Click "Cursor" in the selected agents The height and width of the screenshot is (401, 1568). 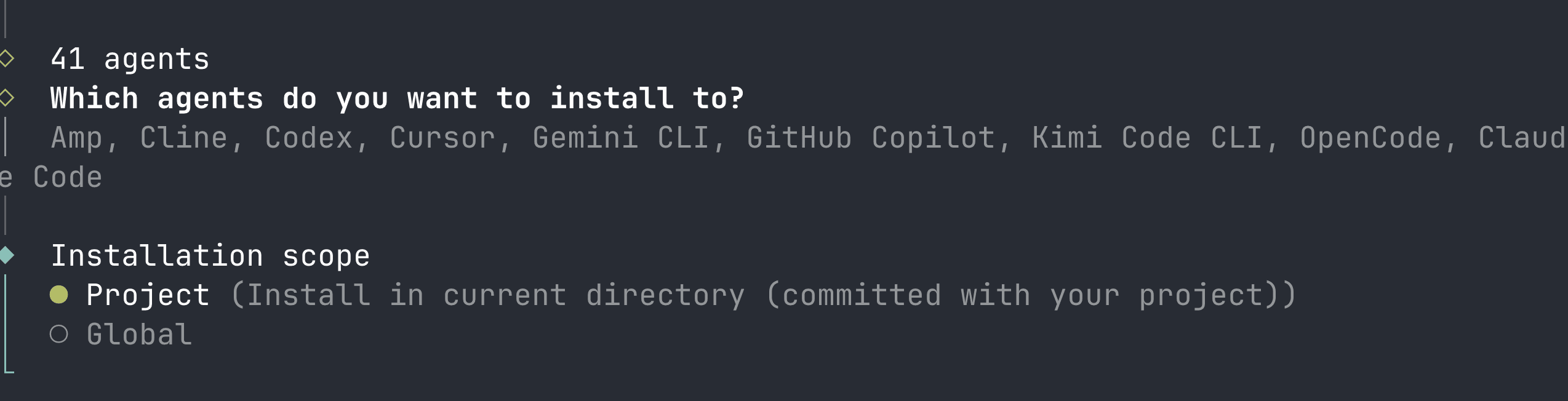pyautogui.click(x=442, y=137)
